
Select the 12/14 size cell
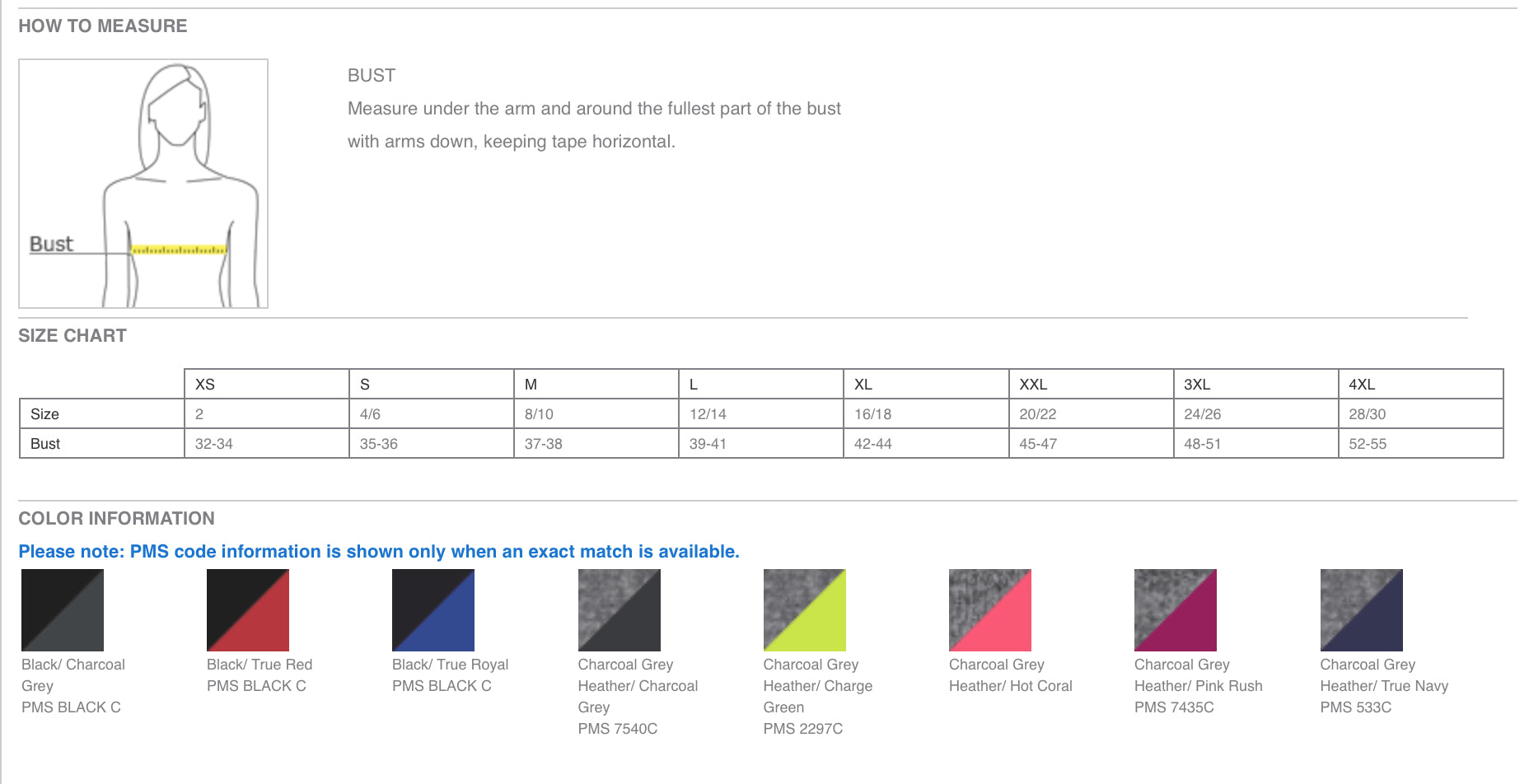761,414
